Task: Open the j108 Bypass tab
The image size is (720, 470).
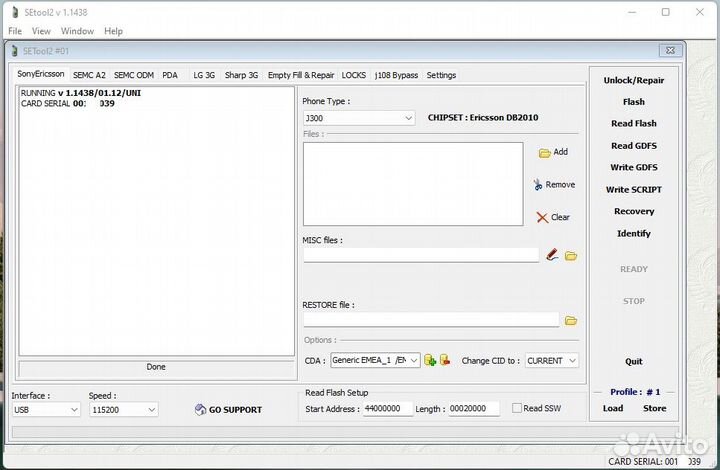Action: point(396,75)
